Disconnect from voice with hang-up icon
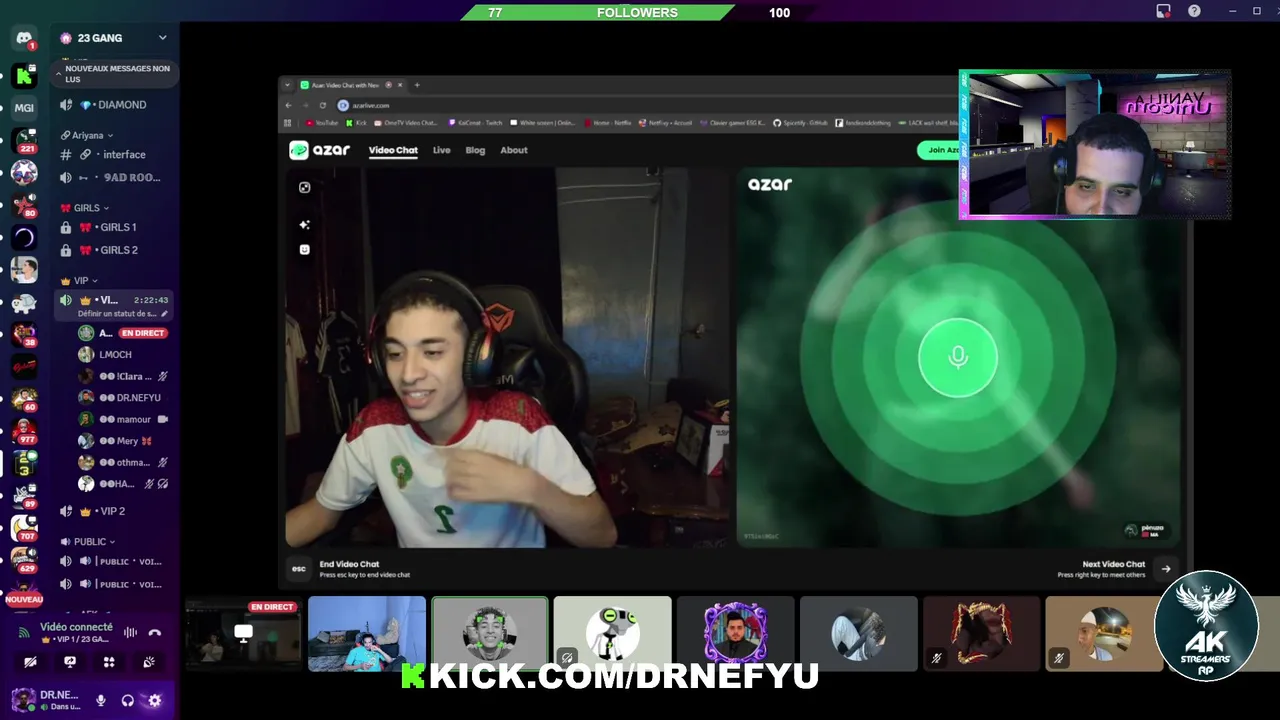Image resolution: width=1280 pixels, height=720 pixels. coord(155,632)
